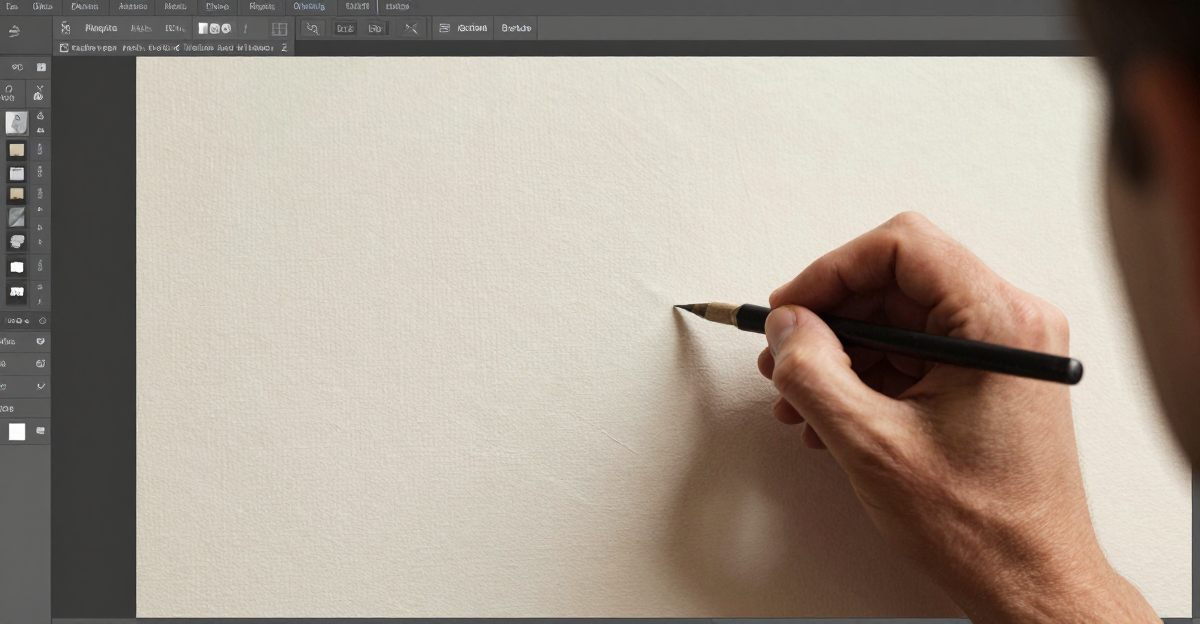The height and width of the screenshot is (624, 1200).
Task: Open the stacked-lines menu icon at top left
Action: coord(14,31)
